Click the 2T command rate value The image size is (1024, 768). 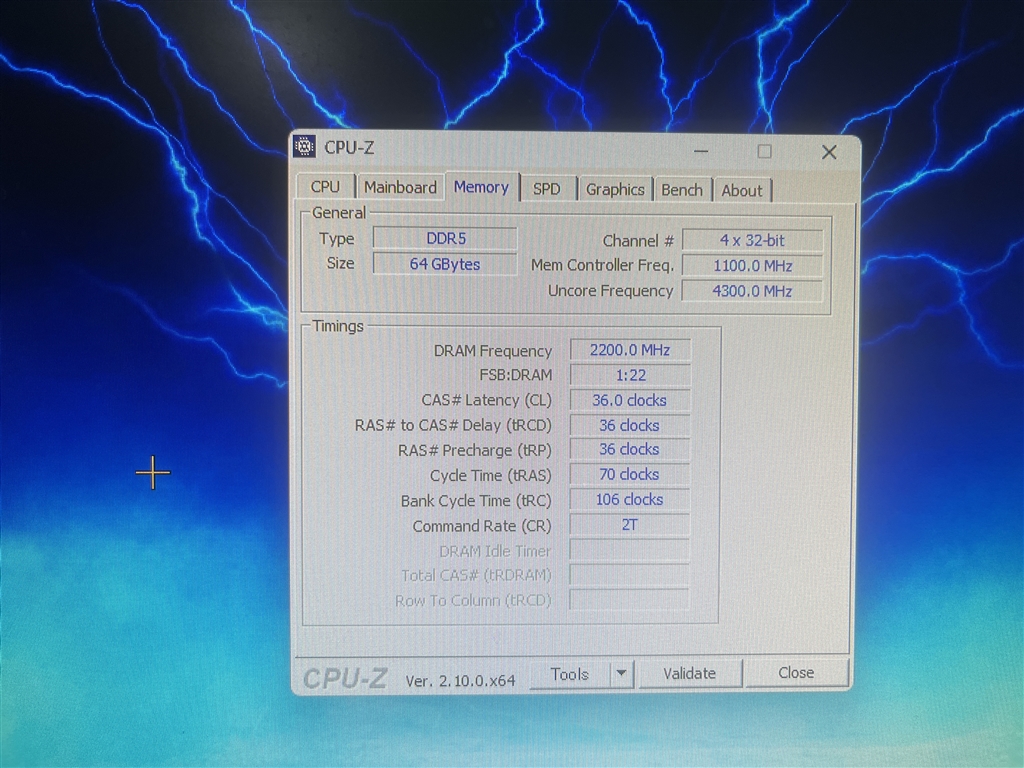[x=630, y=524]
